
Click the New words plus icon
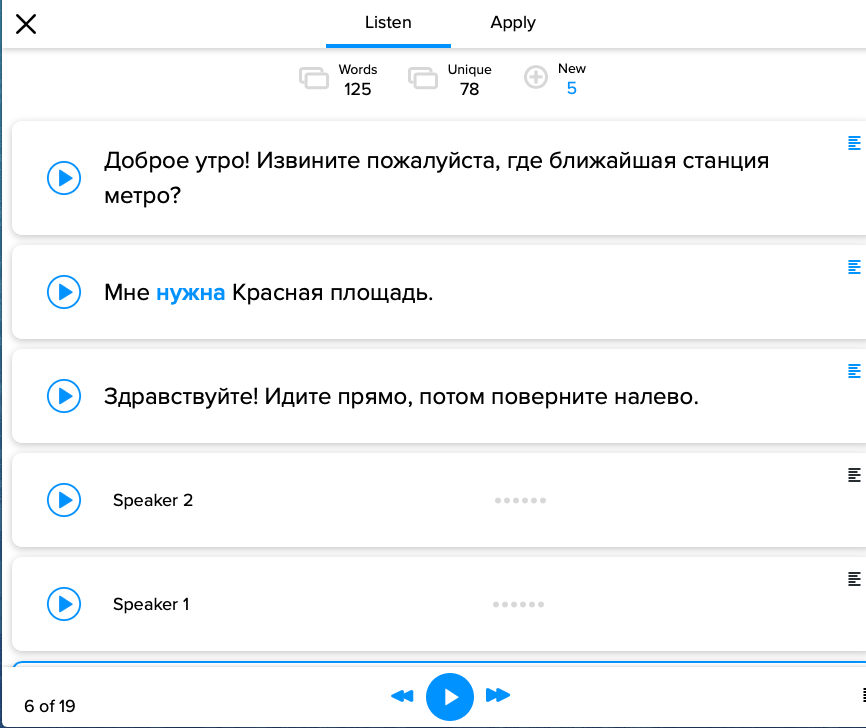coord(536,78)
